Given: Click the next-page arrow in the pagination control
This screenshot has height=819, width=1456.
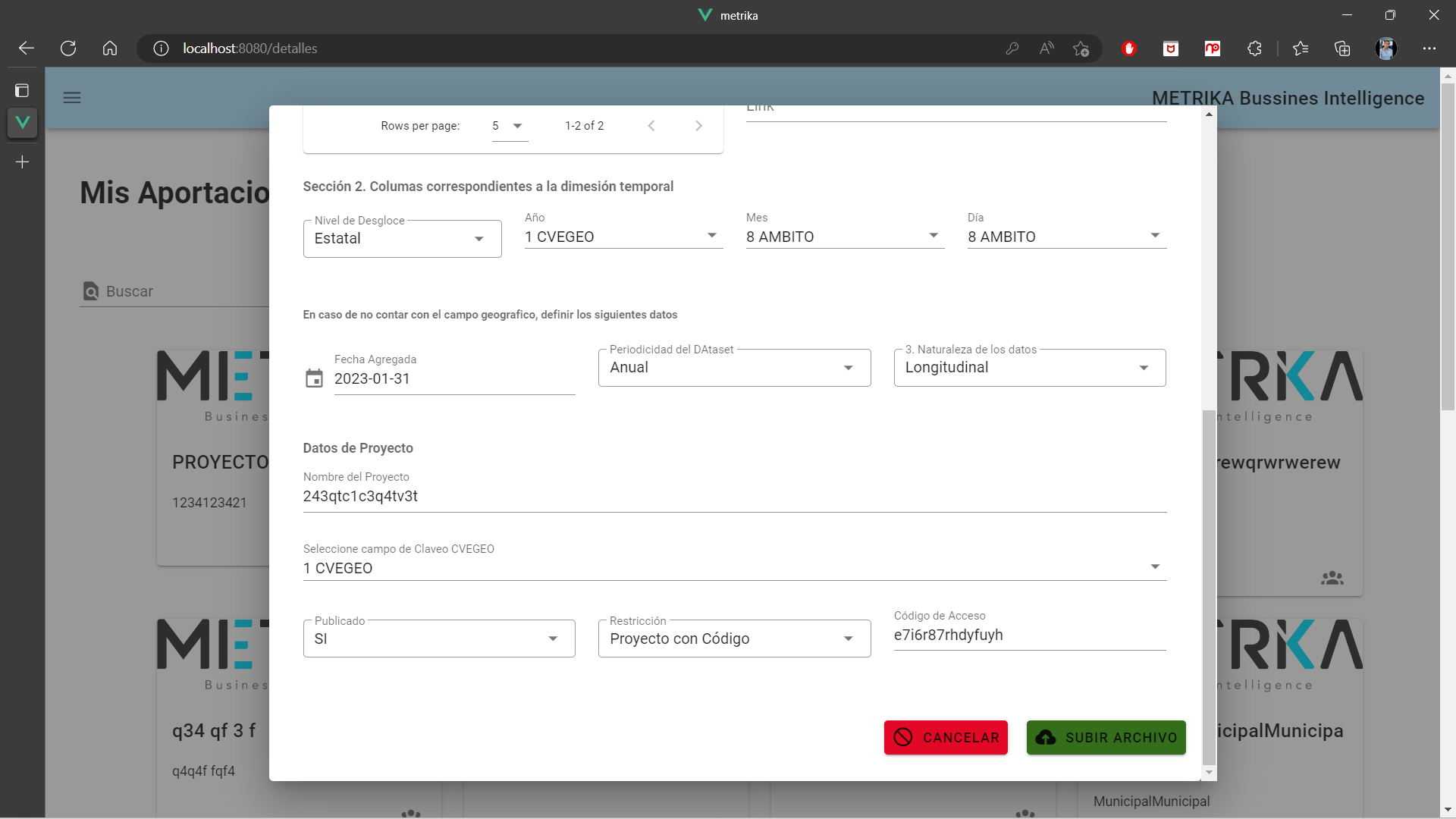Looking at the screenshot, I should [x=698, y=125].
